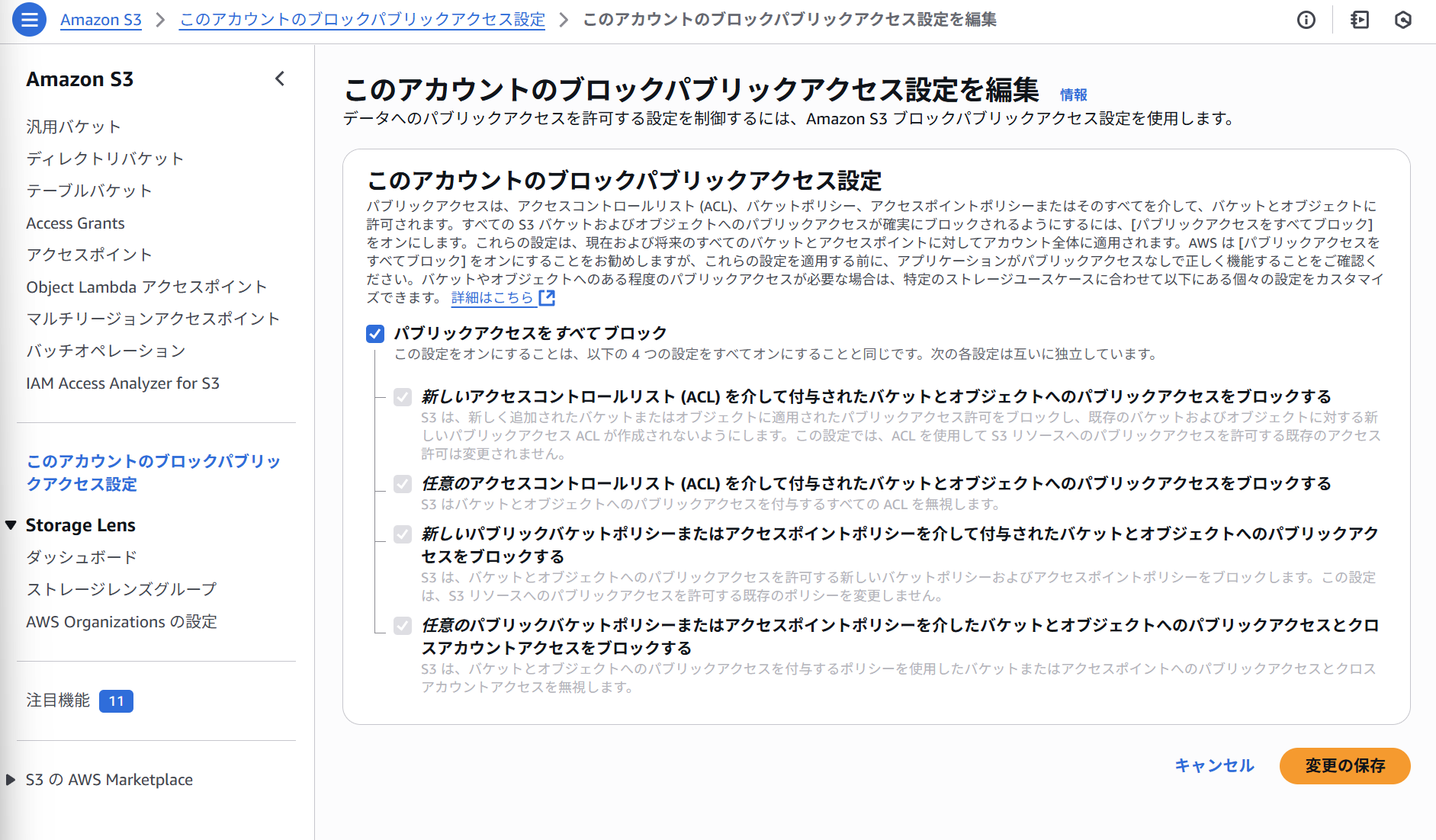Screen dimensions: 1436x840
Task: Click the info circle icon in header
Action: 1306,20
